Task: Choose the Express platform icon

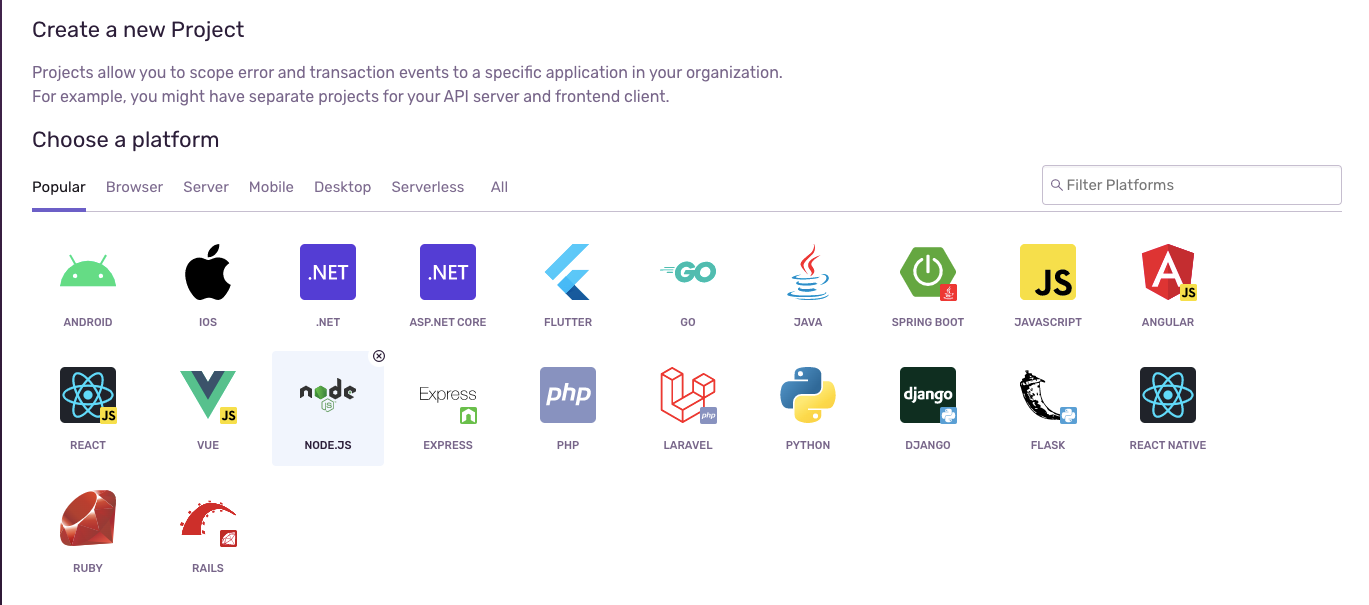Action: pyautogui.click(x=448, y=403)
